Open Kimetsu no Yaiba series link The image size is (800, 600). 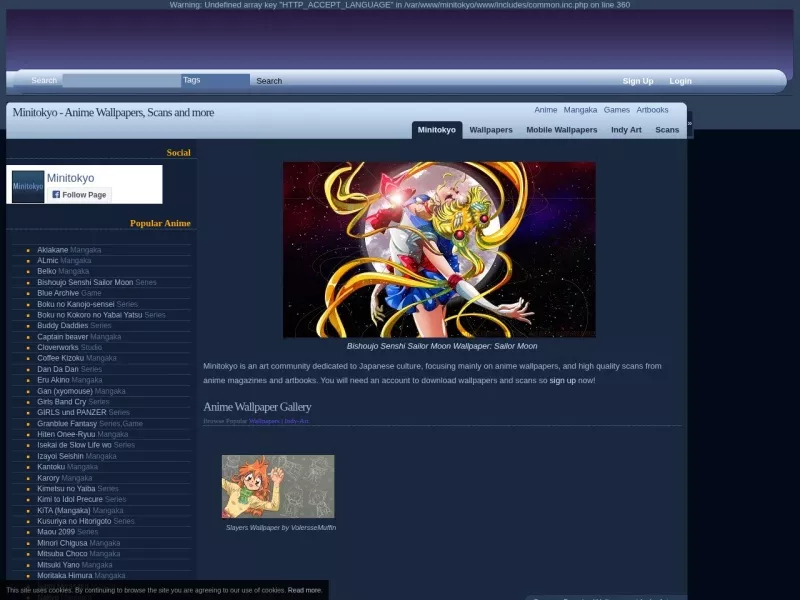point(66,488)
